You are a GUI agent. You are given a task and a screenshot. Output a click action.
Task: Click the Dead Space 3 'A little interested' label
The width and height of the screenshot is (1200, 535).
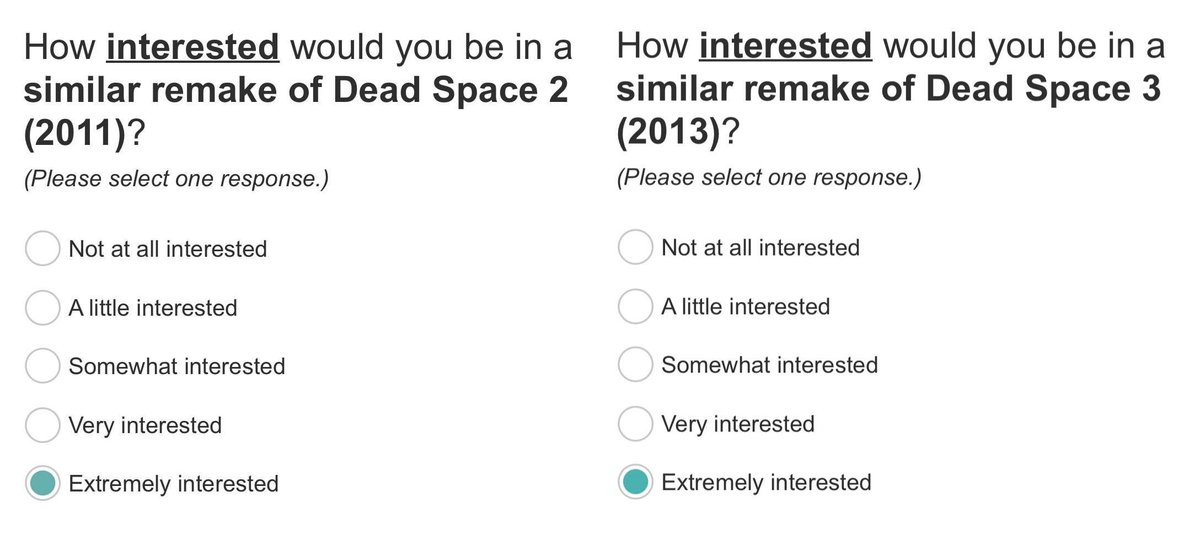point(745,307)
